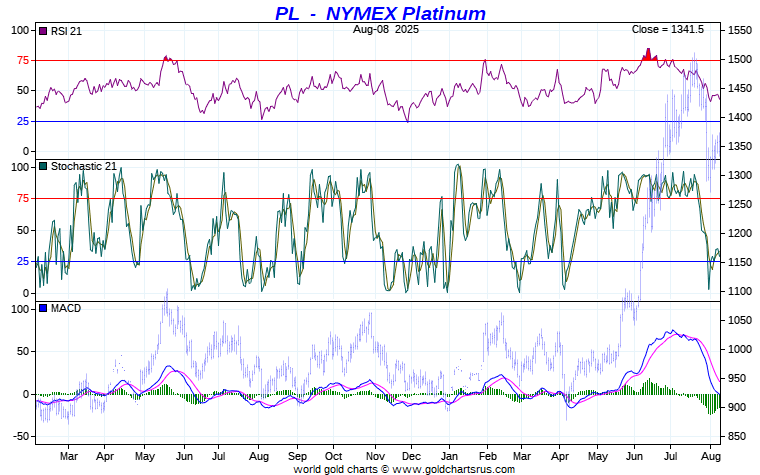Select the RSI 21 indicator label
The height and width of the screenshot is (475, 760).
(66, 31)
